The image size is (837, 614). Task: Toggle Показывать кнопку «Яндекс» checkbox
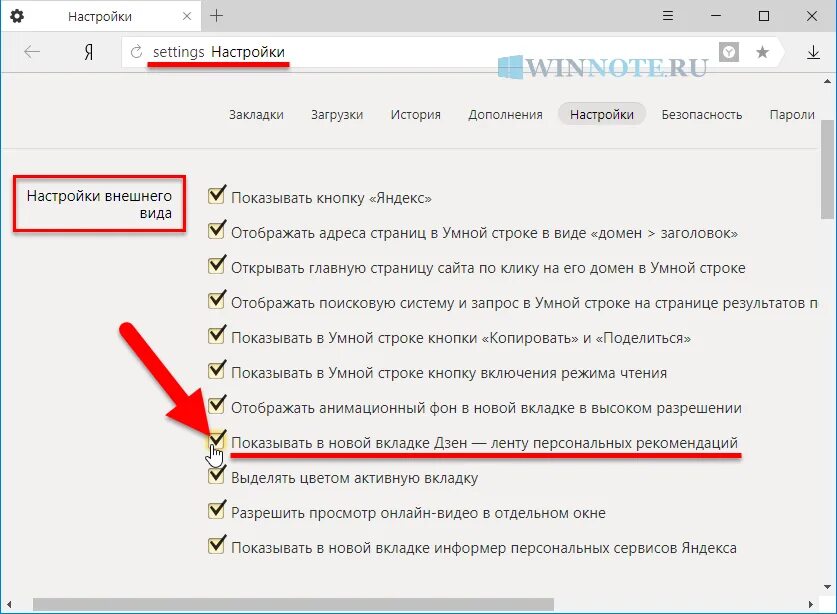(216, 196)
